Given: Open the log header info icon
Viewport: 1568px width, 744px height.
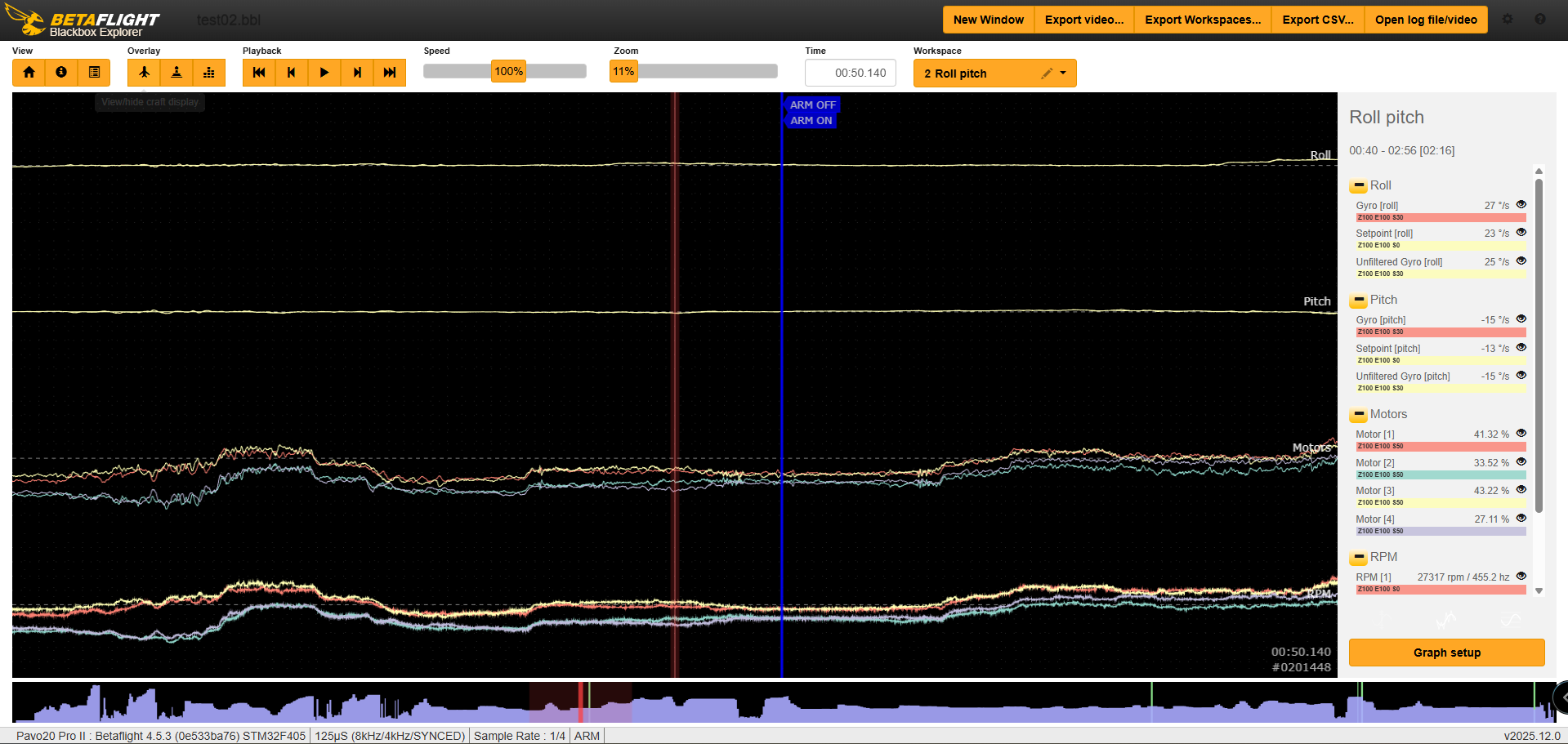Looking at the screenshot, I should [x=61, y=73].
